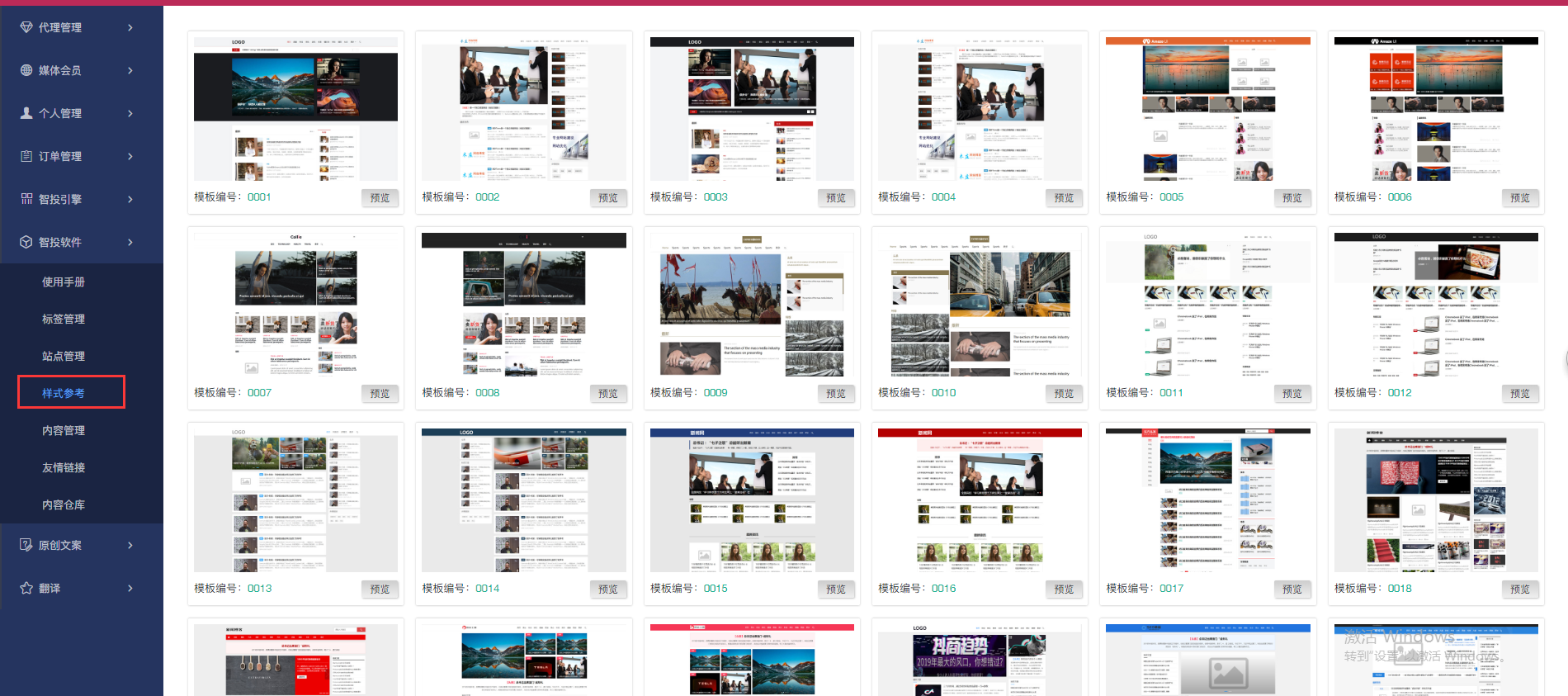1568x696 pixels.
Task: Expand the 原创文案 chevron arrow
Action: click(x=130, y=545)
